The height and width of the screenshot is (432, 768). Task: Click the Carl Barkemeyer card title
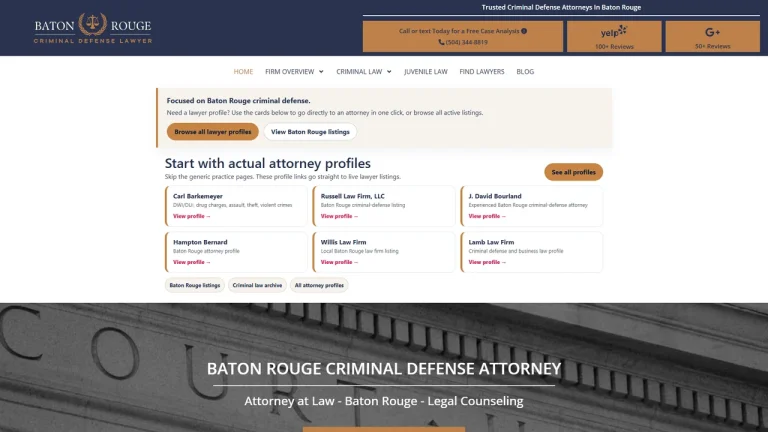198,196
